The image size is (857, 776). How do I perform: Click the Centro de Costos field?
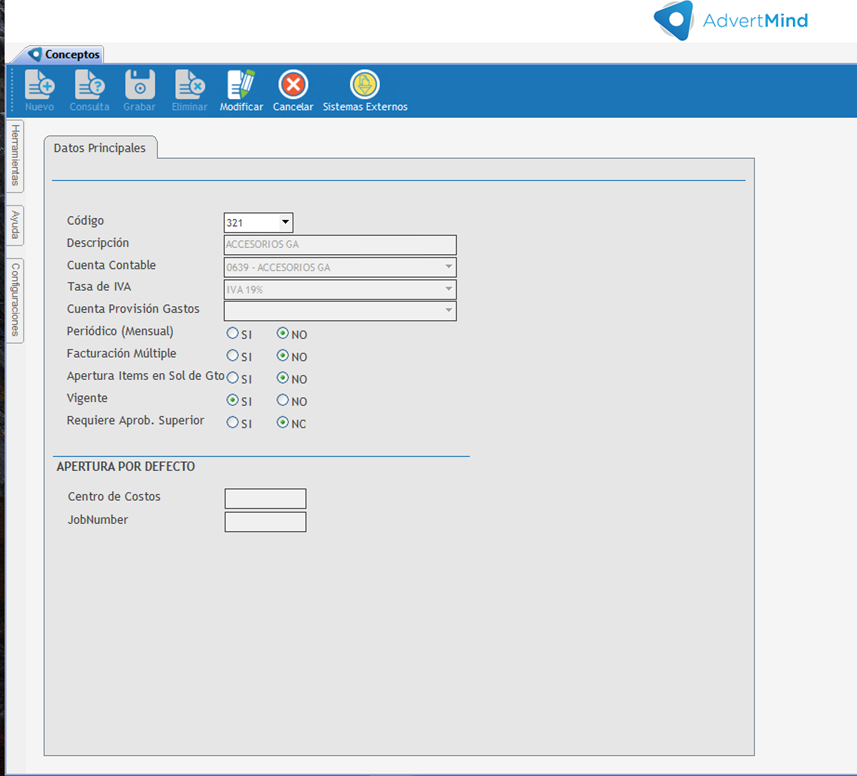coord(265,498)
